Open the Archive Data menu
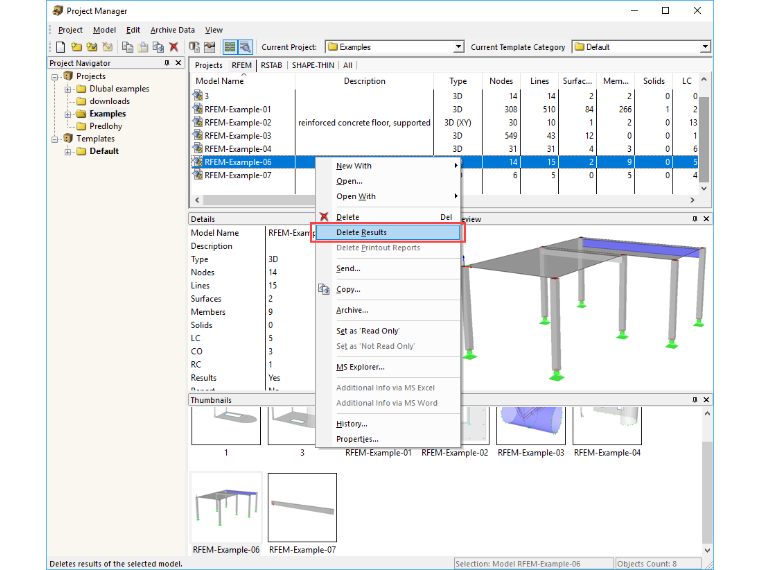760x570 pixels. 172,30
